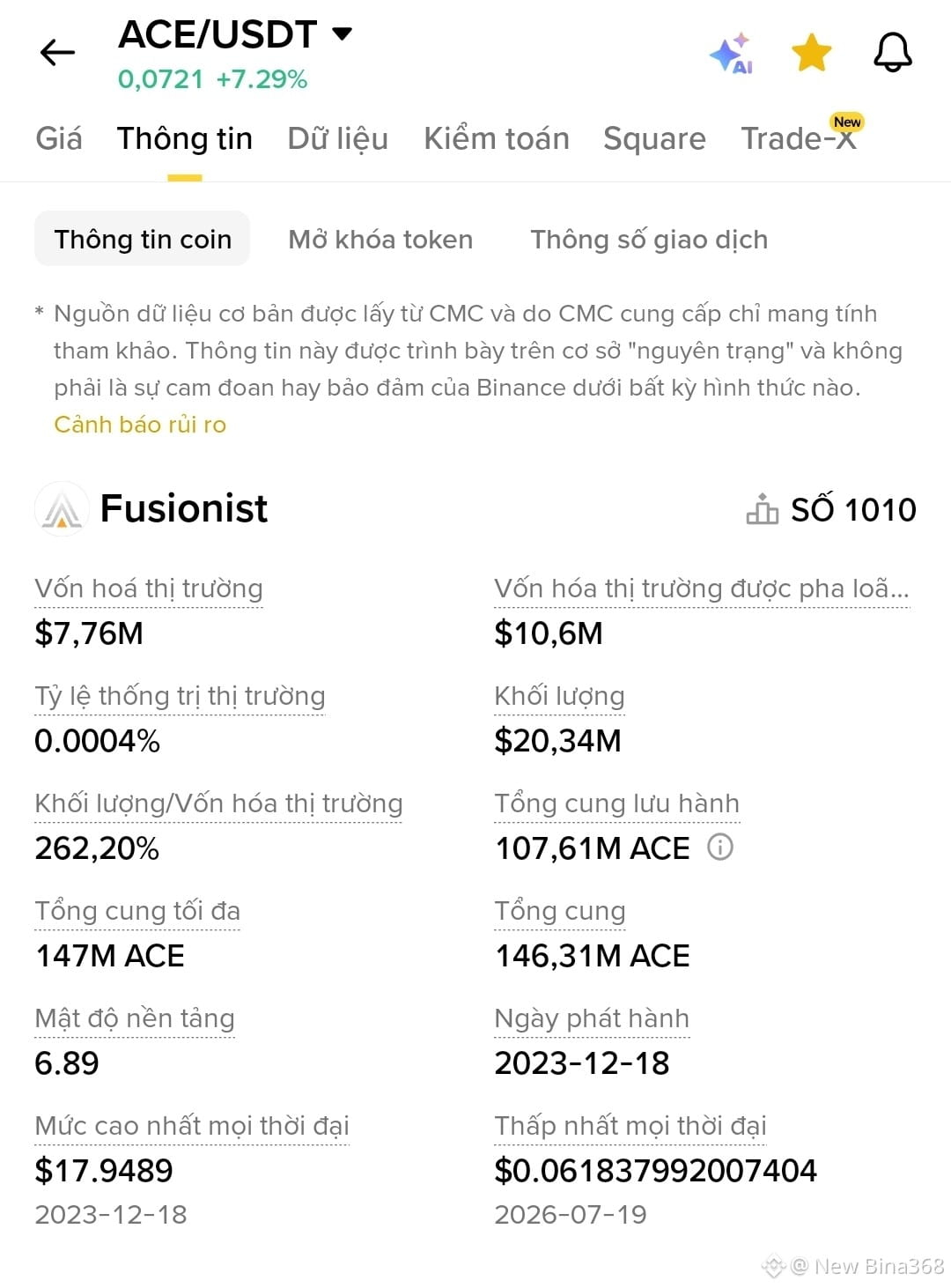951x1288 pixels.
Task: Open the Square tab
Action: pyautogui.click(x=654, y=138)
